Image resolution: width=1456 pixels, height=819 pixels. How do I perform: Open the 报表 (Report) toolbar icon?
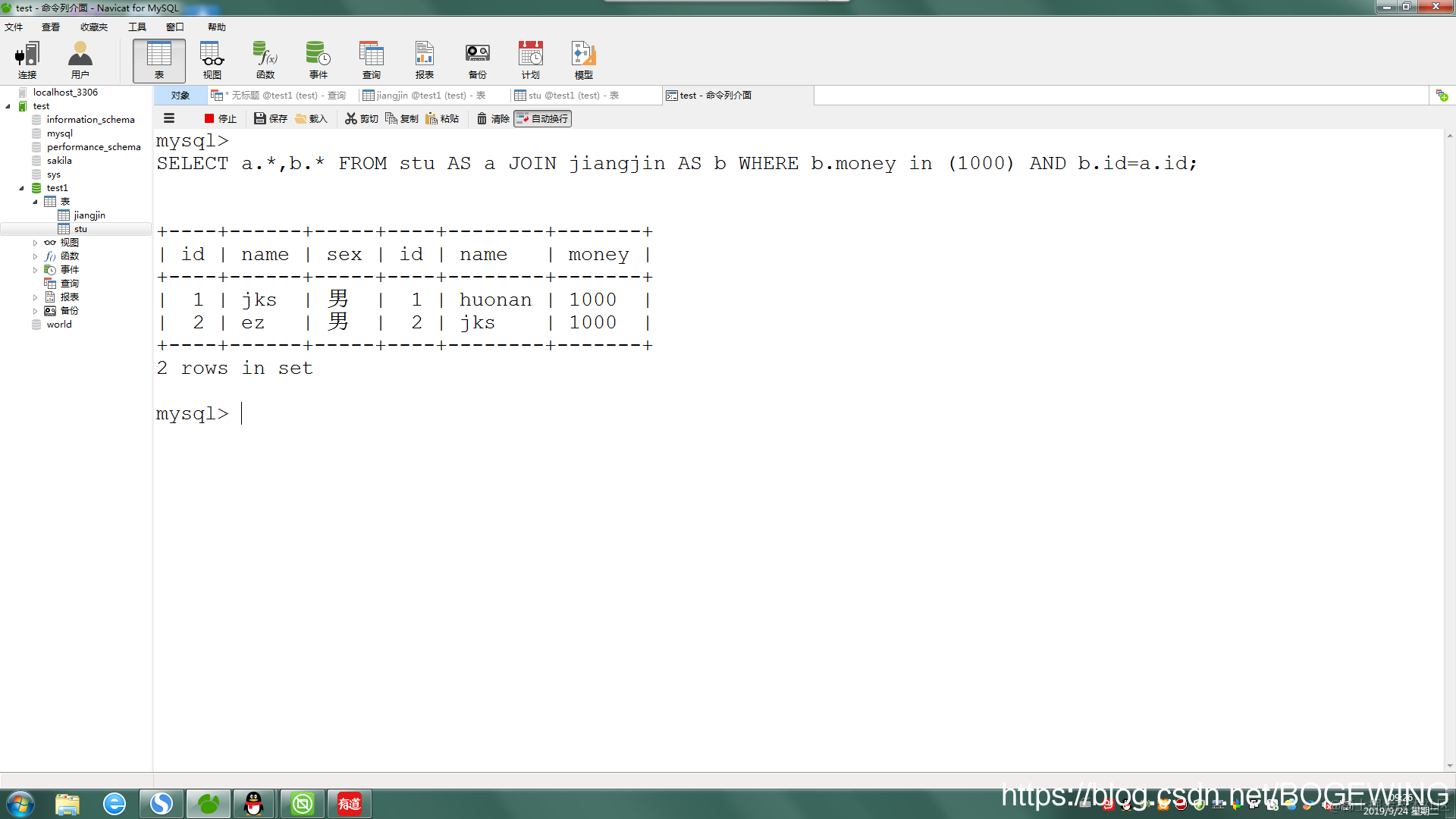(424, 60)
